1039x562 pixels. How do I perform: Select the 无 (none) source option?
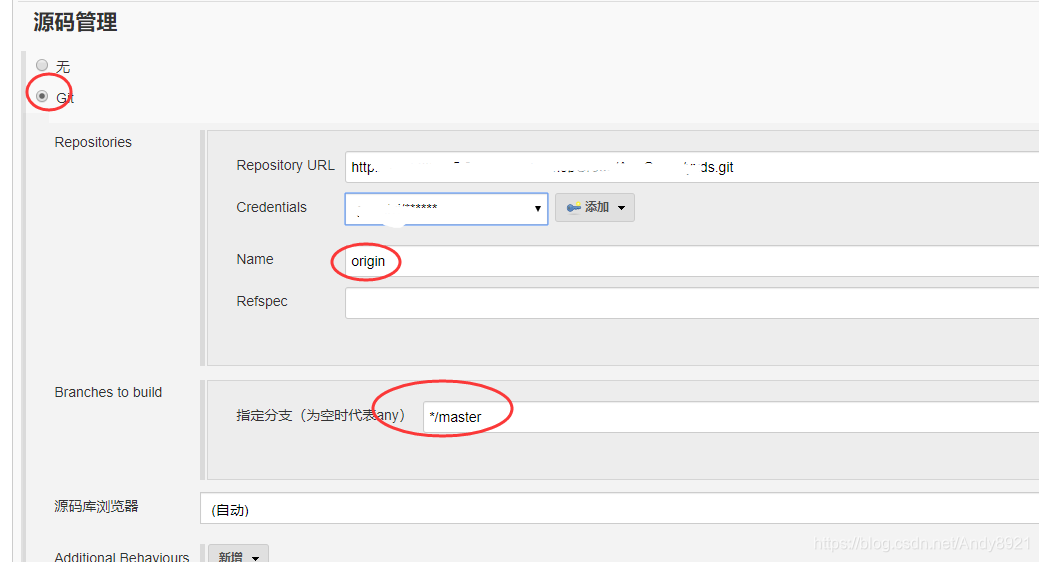point(42,65)
